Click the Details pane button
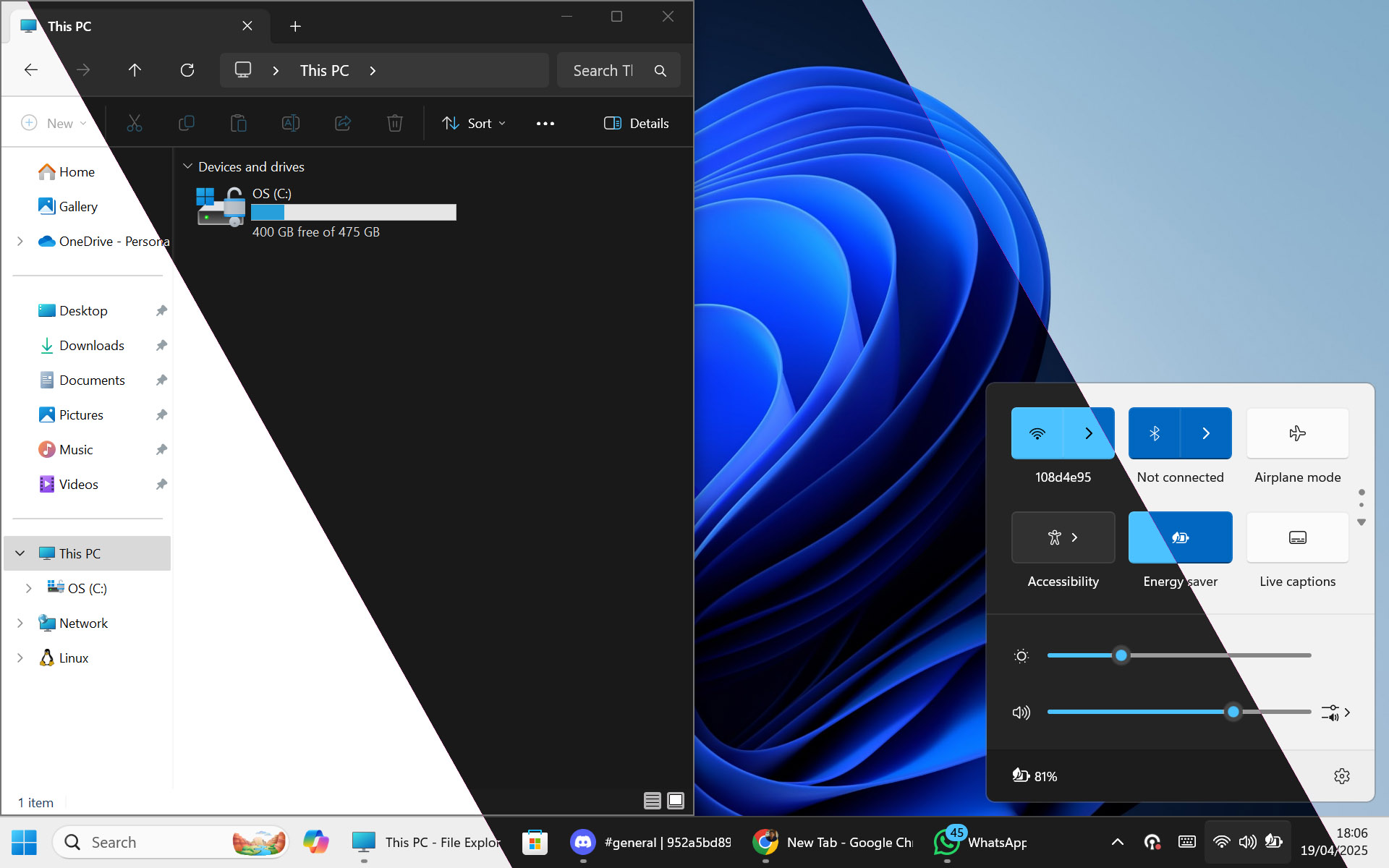The image size is (1389, 868). 637,124
